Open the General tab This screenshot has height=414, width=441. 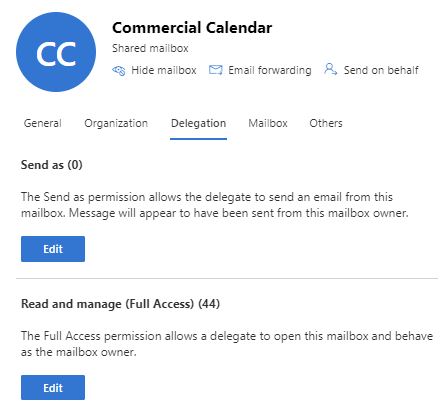[x=43, y=123]
